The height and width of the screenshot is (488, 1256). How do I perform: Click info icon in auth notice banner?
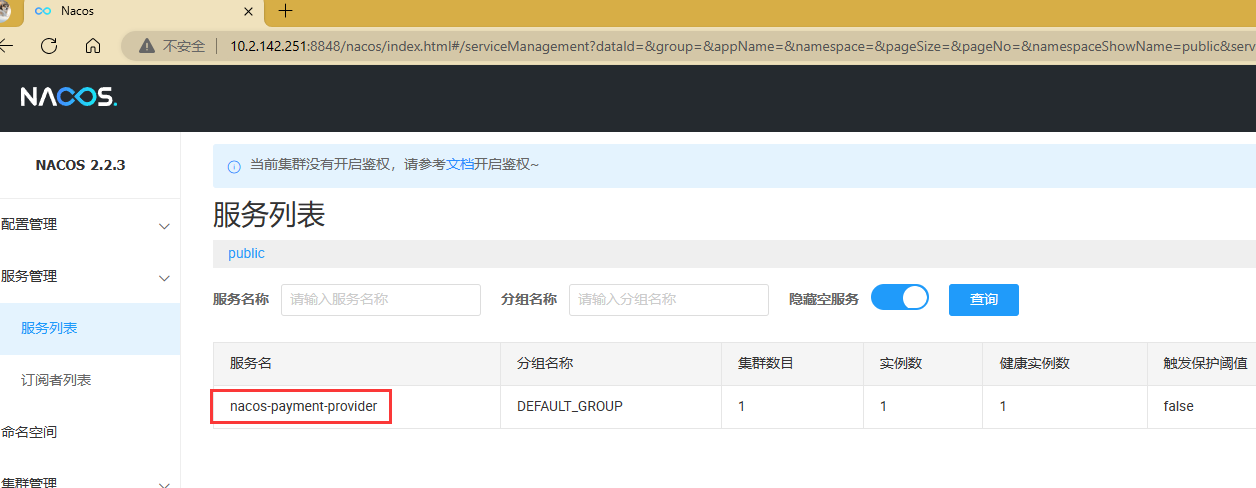tap(234, 166)
